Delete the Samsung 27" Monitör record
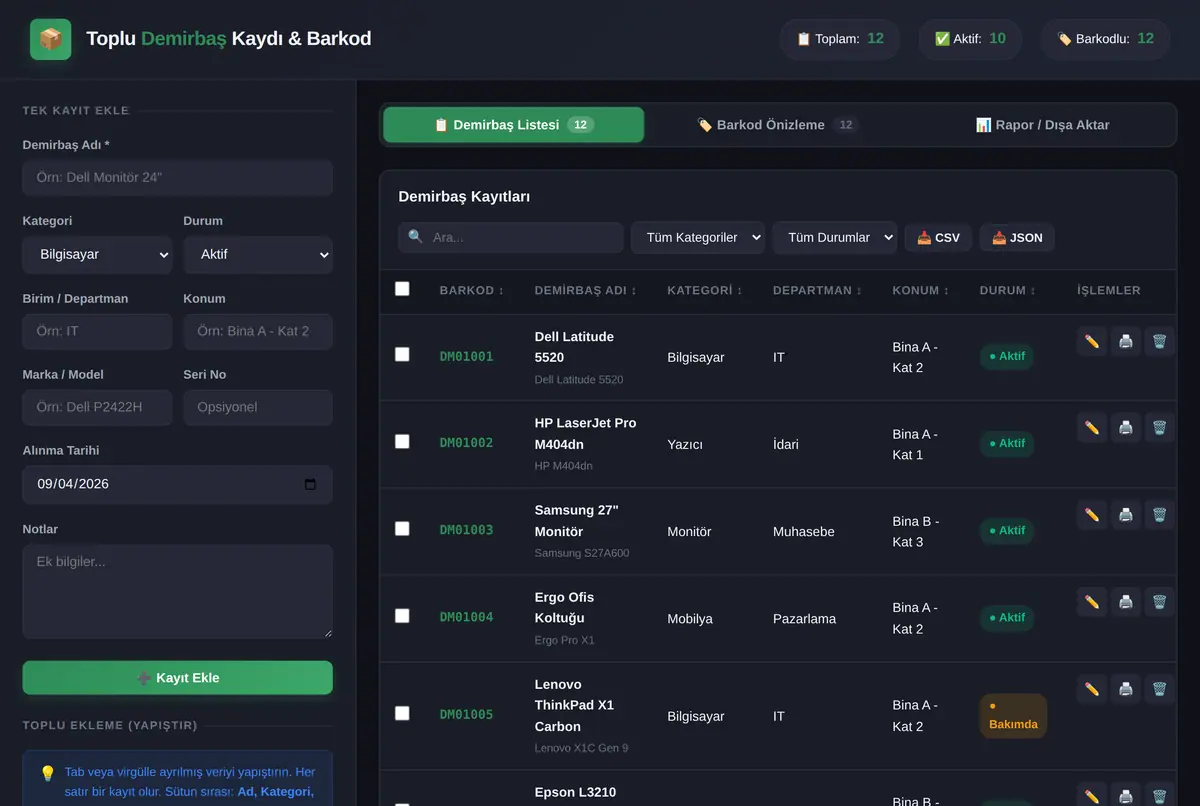This screenshot has height=806, width=1200. [1159, 515]
